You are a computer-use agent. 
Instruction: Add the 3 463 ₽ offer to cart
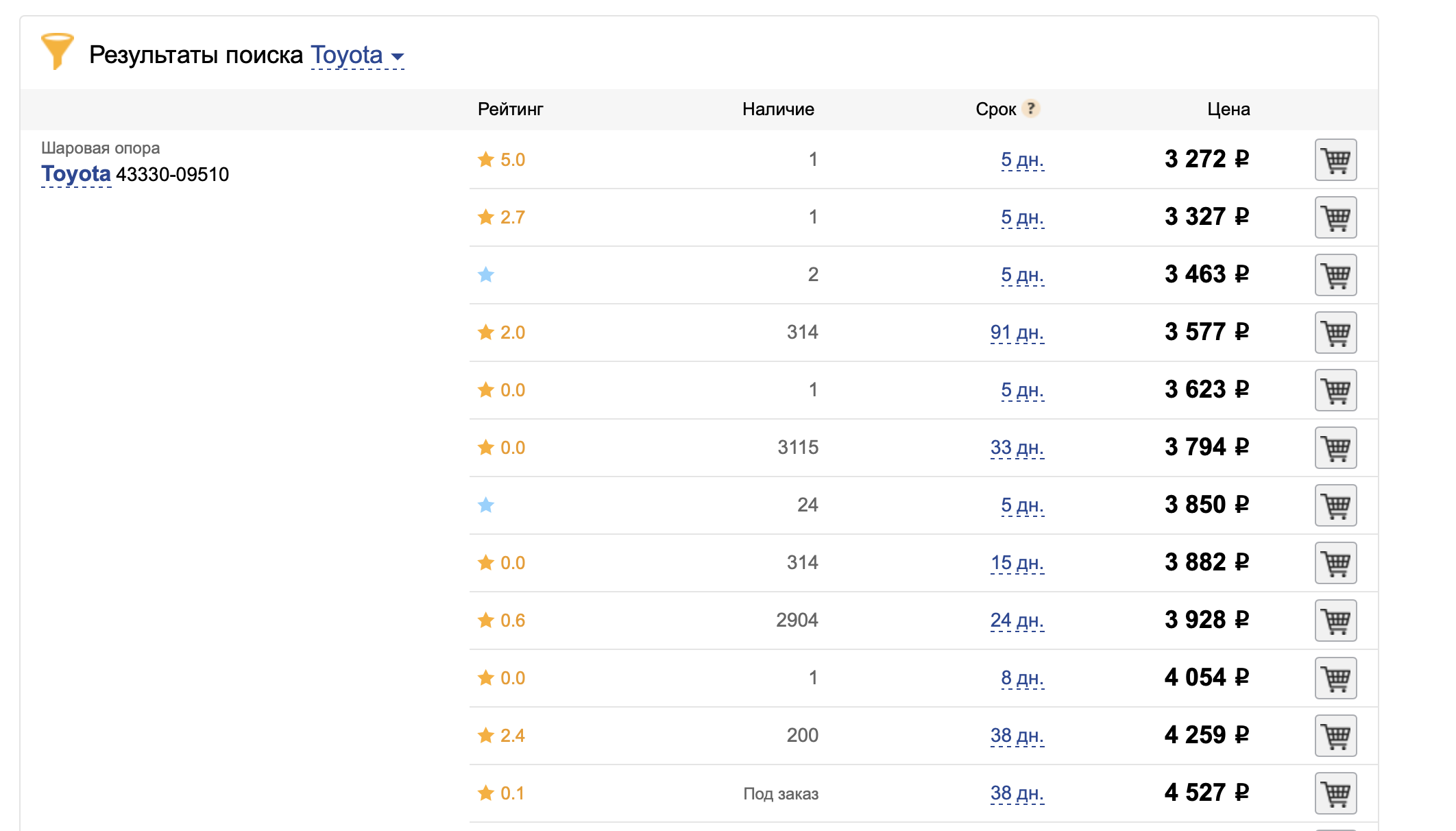coord(1335,275)
